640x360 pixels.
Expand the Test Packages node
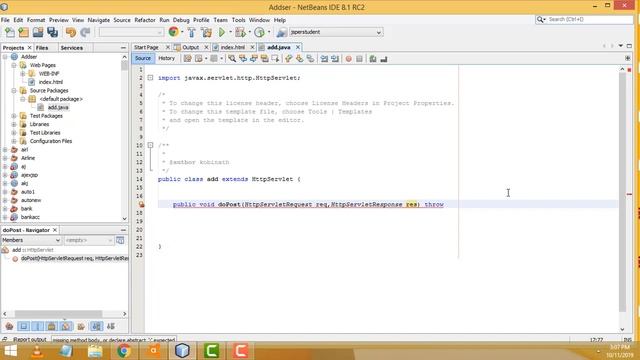point(14,116)
